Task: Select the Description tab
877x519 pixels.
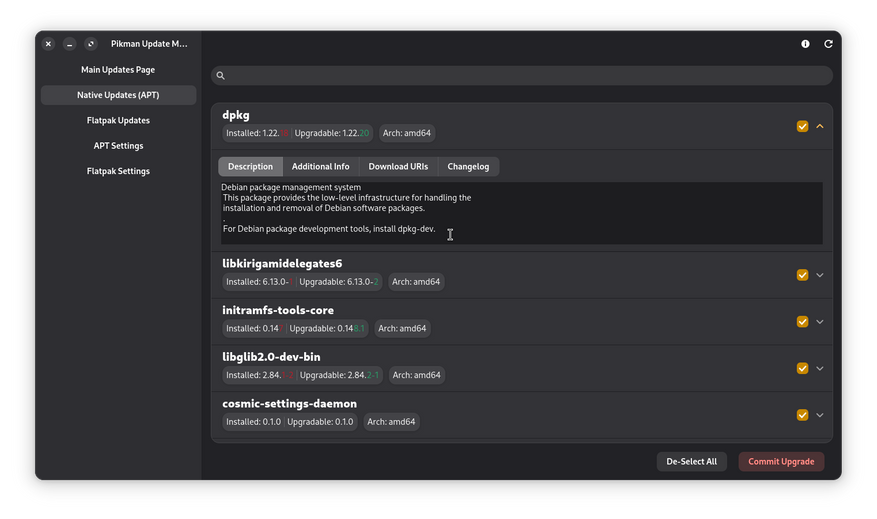Action: click(251, 167)
